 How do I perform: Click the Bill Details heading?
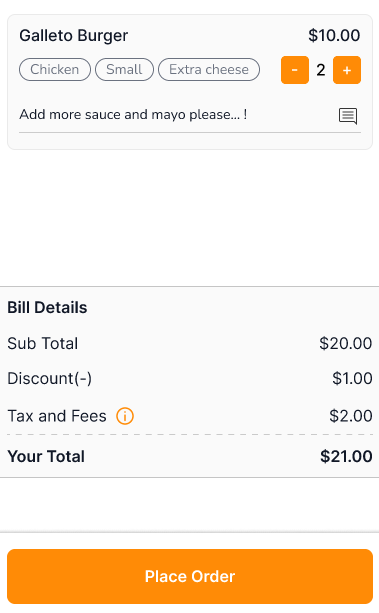tap(47, 307)
